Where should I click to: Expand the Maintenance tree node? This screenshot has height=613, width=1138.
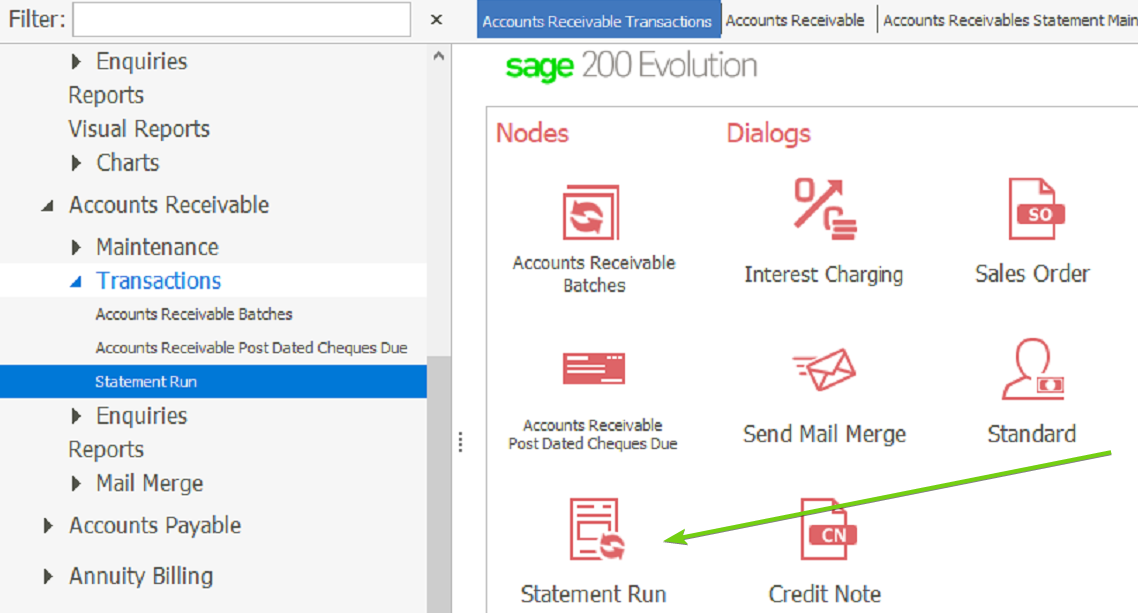(x=77, y=247)
